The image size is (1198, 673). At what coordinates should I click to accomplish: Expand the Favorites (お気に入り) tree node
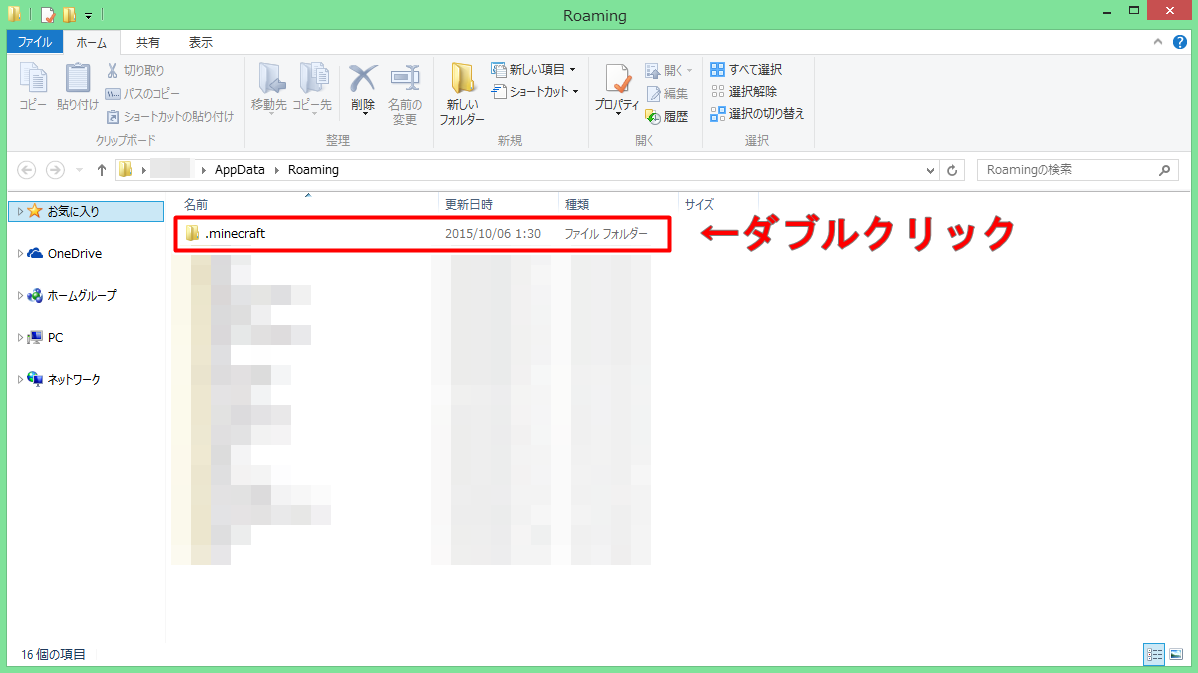tap(20, 212)
